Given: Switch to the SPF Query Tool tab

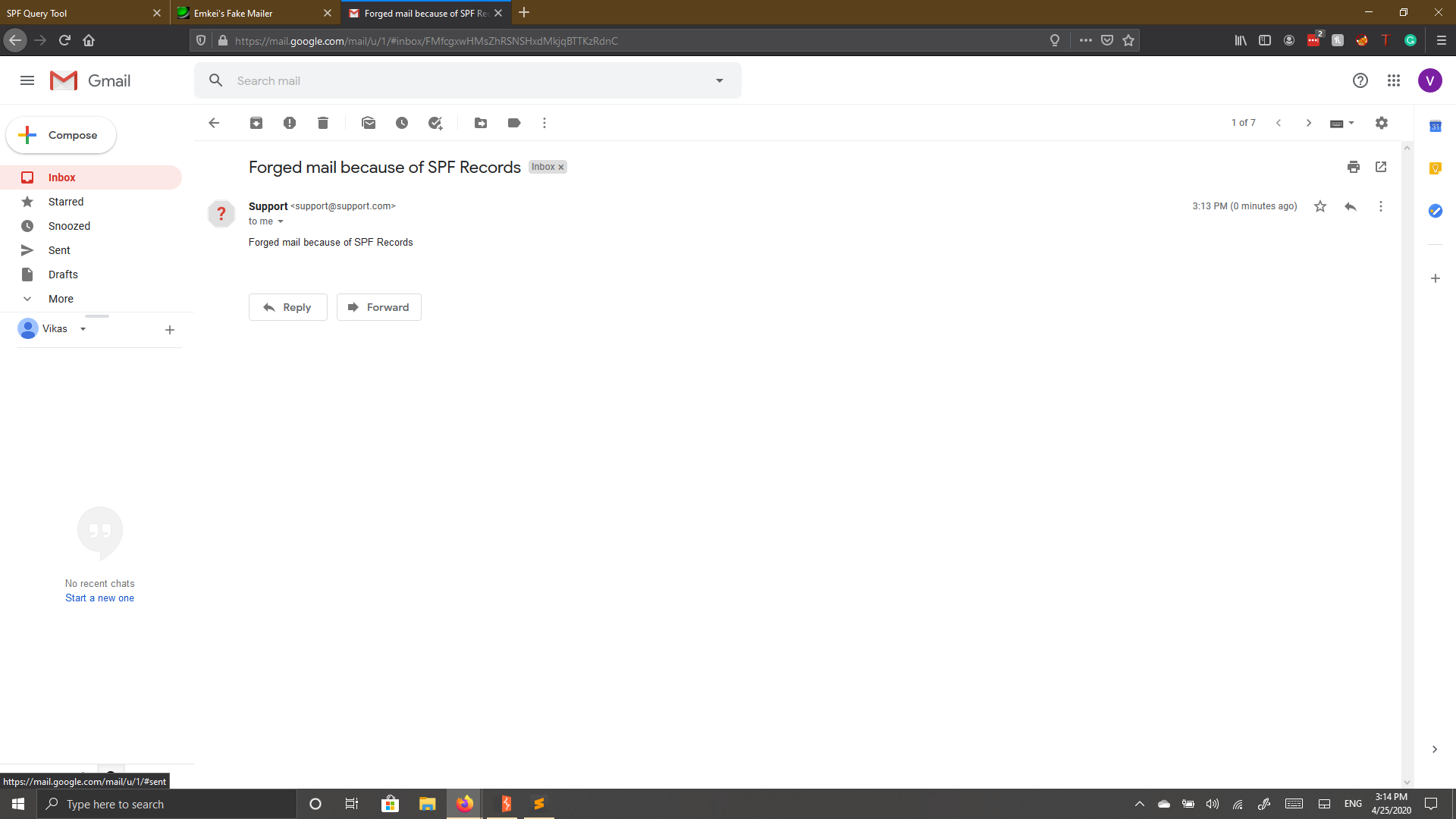Looking at the screenshot, I should coord(76,13).
